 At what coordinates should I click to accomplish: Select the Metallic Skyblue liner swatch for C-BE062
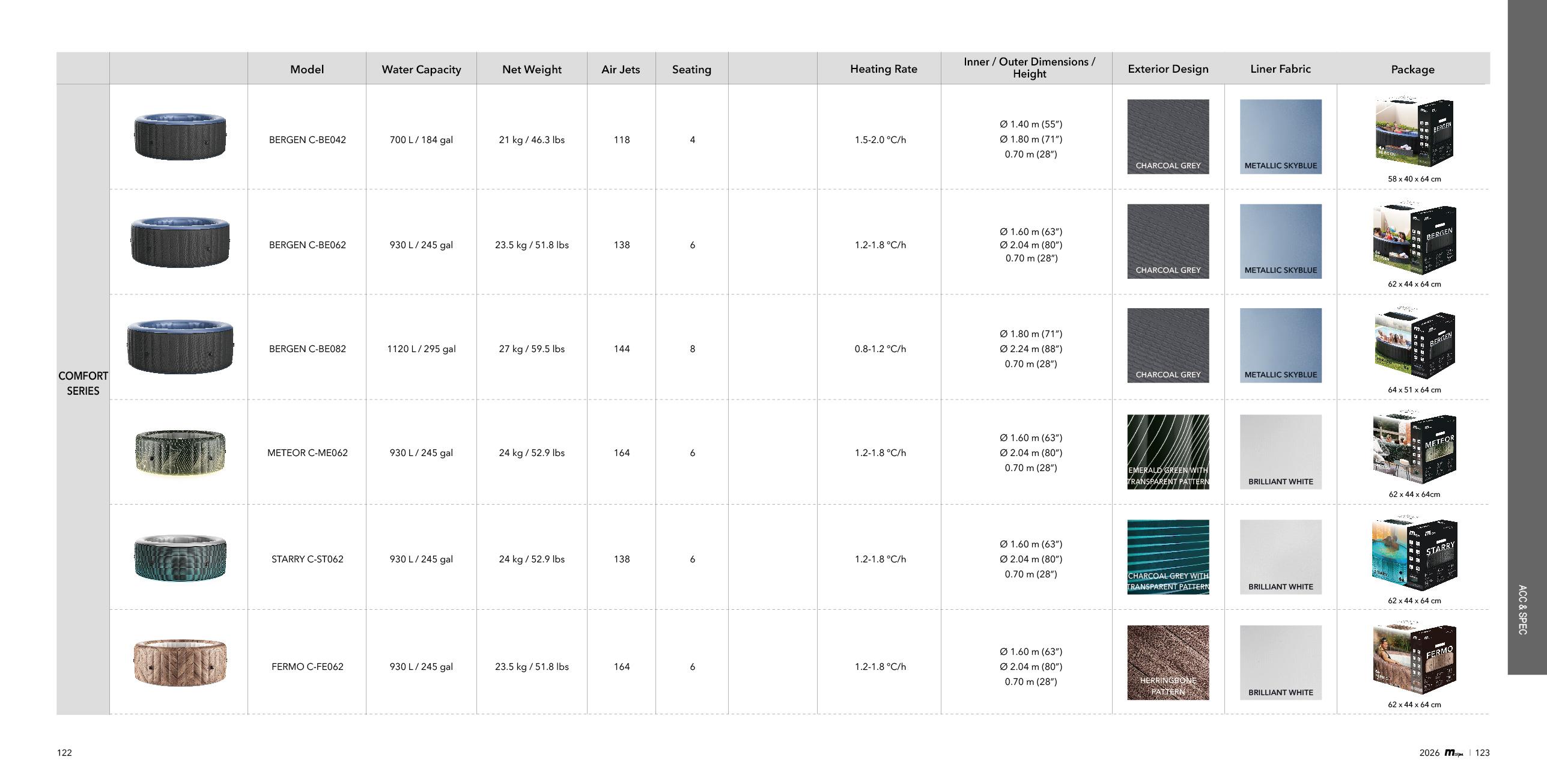coord(1280,242)
